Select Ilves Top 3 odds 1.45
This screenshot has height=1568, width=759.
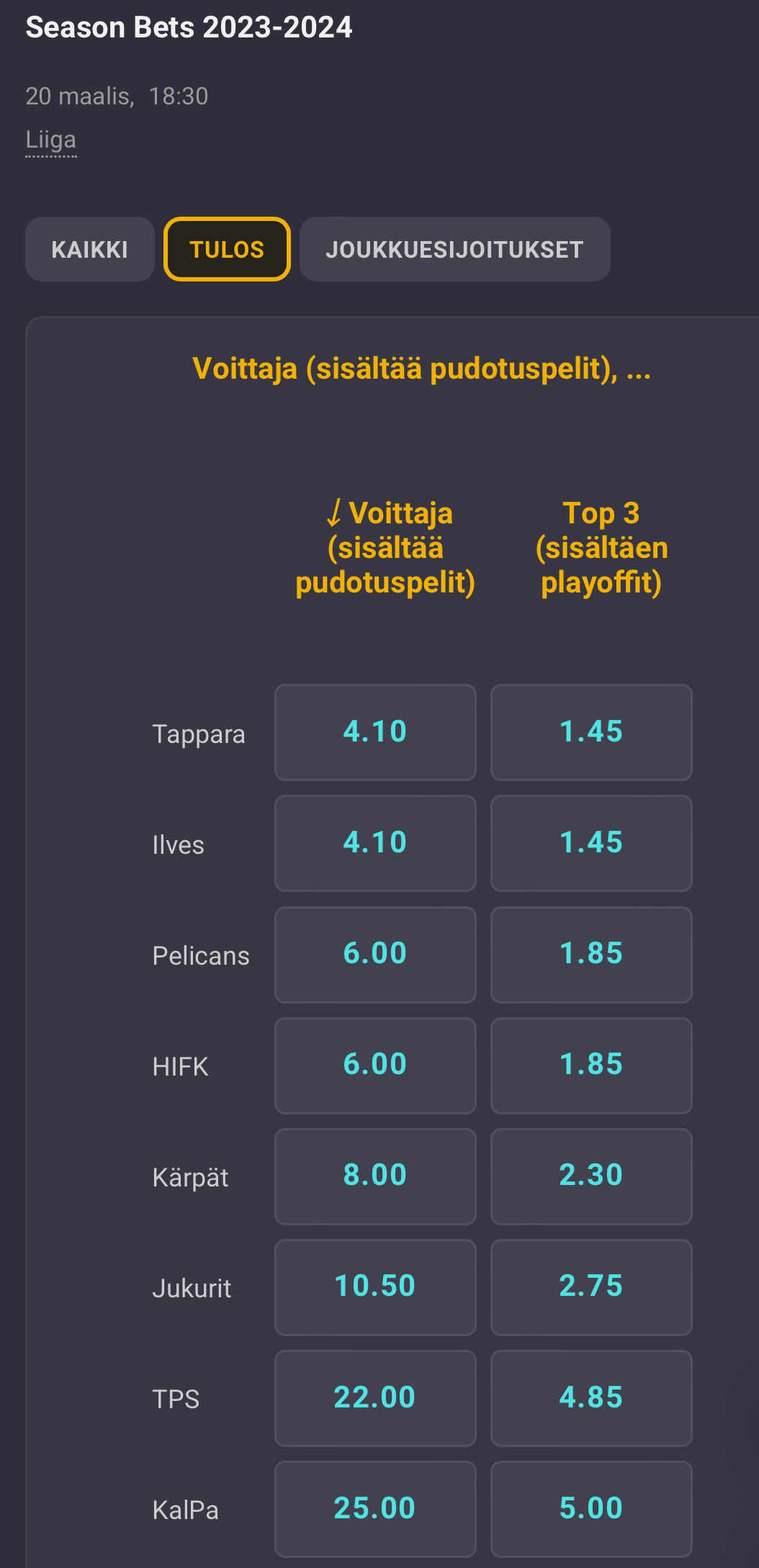coord(591,843)
